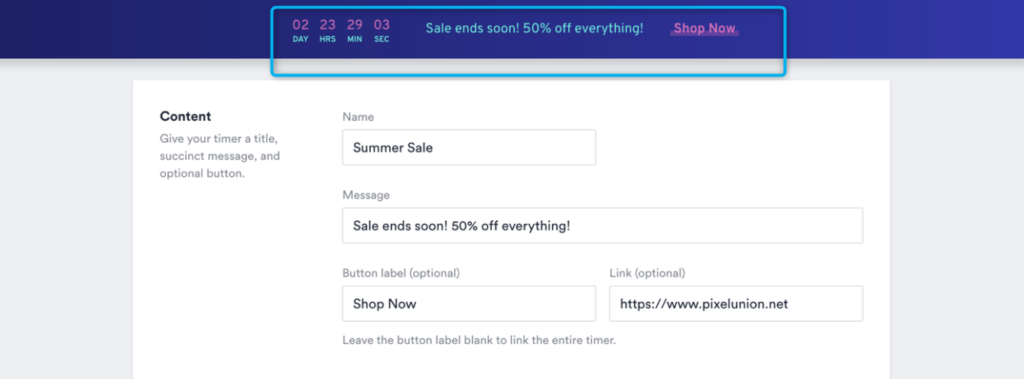Click the 02 days counter in timer preview
The image size is (1024, 379).
pyautogui.click(x=300, y=25)
